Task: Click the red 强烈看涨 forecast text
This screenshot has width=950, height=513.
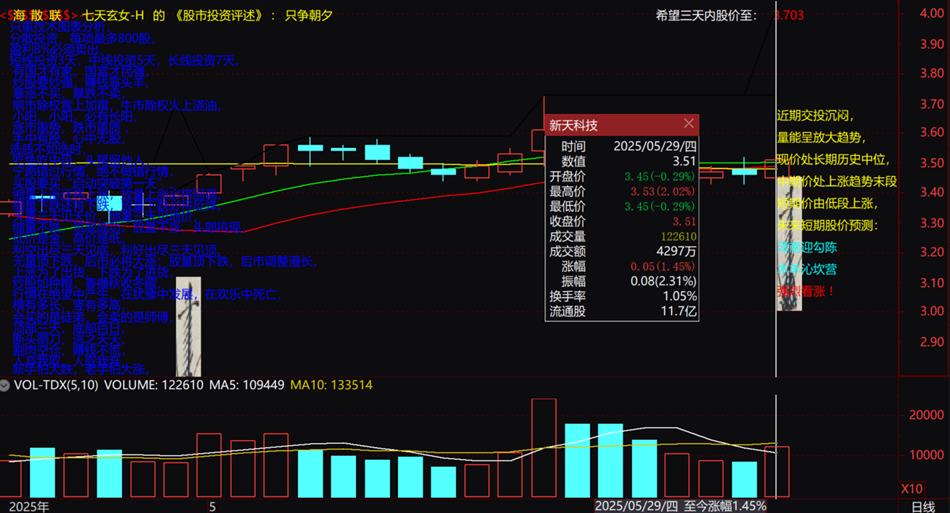Action: coord(806,291)
